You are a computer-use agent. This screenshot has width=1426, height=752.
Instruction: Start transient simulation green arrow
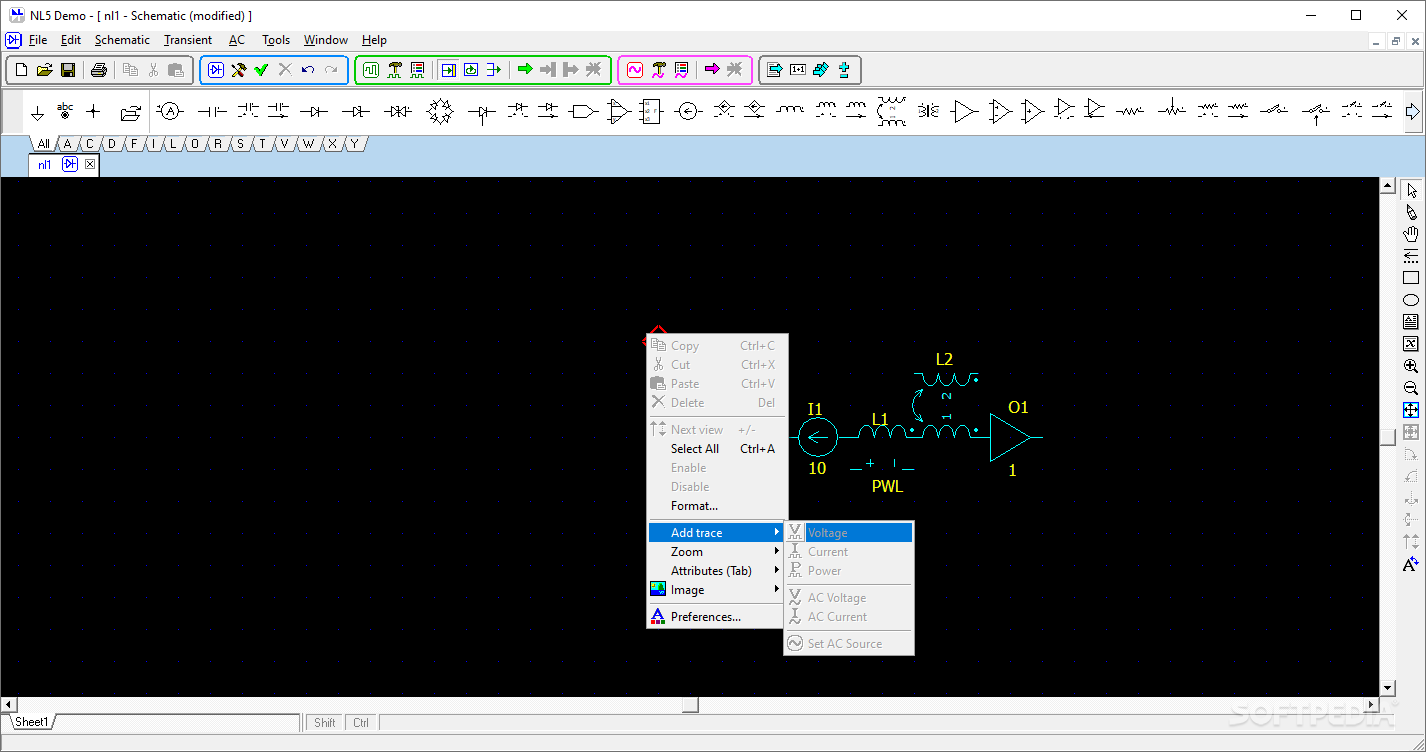[525, 70]
